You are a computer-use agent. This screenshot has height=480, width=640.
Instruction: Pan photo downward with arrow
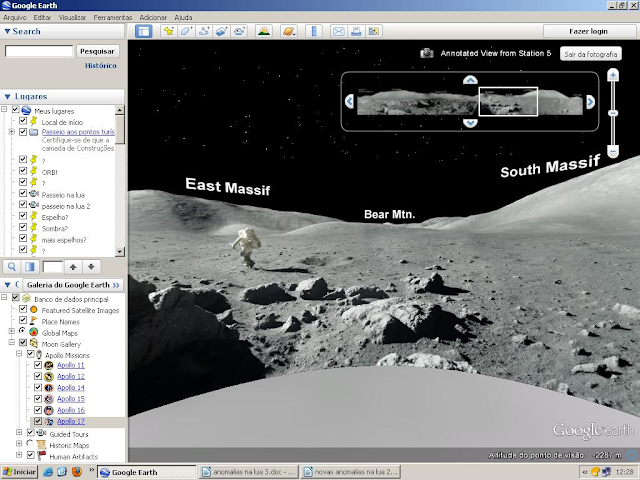click(x=470, y=123)
